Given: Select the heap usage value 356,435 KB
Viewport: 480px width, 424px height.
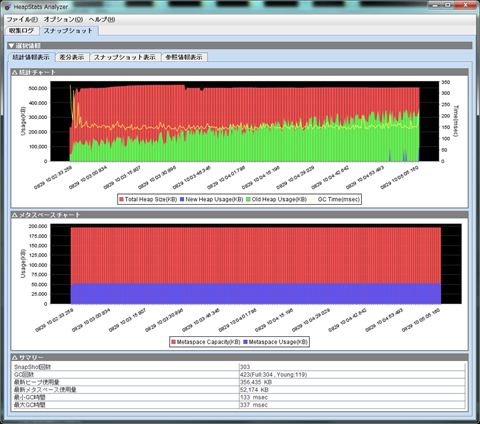Looking at the screenshot, I should (256, 382).
